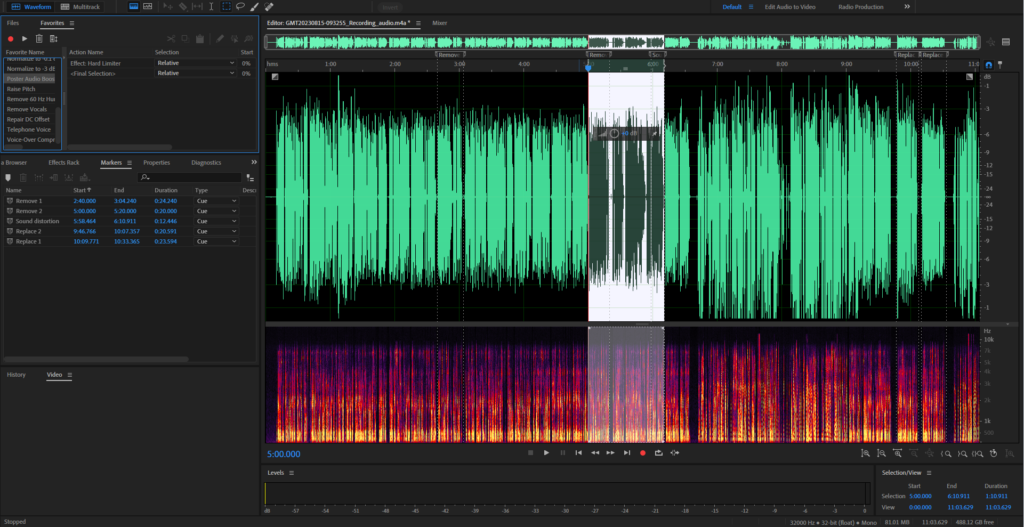
Task: Select the Time Selection tool
Action: (212, 7)
